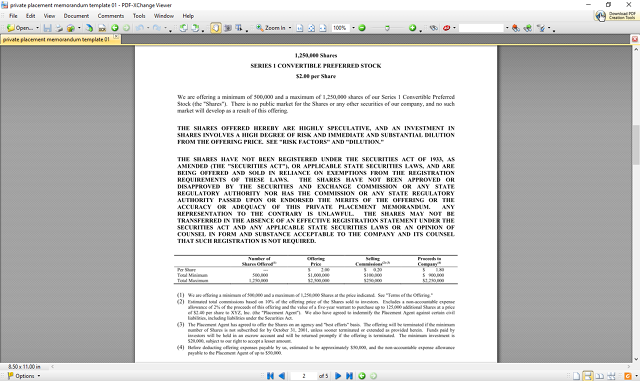
Task: Click the toolbar search text field
Action: 482,28
